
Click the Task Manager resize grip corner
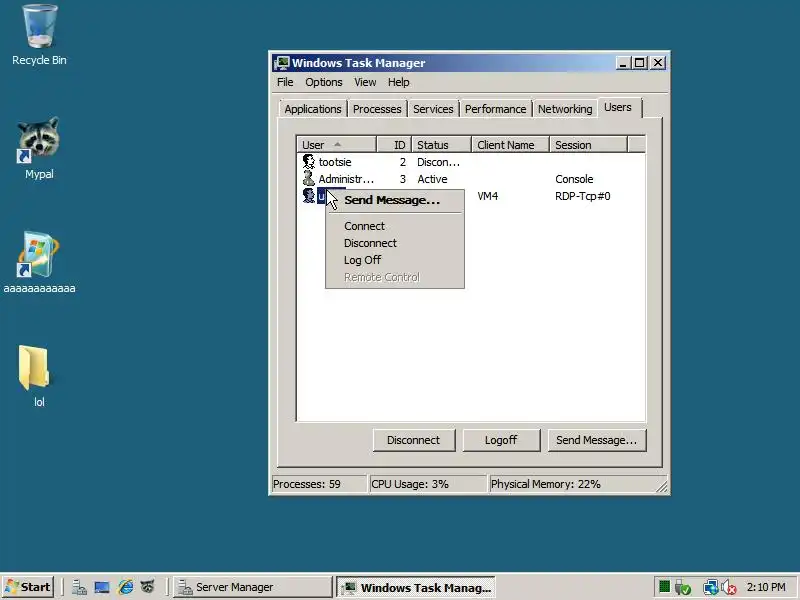(662, 487)
